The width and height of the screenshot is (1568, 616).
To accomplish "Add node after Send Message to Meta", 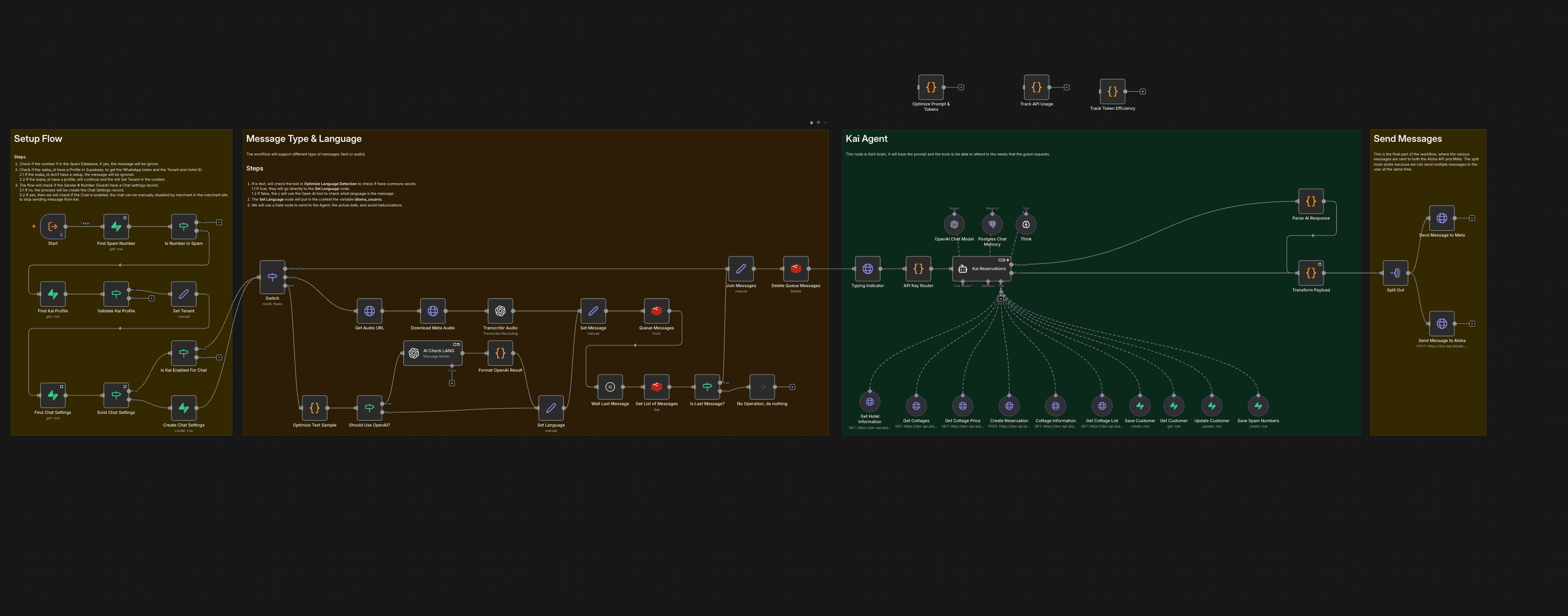I will pyautogui.click(x=1472, y=218).
